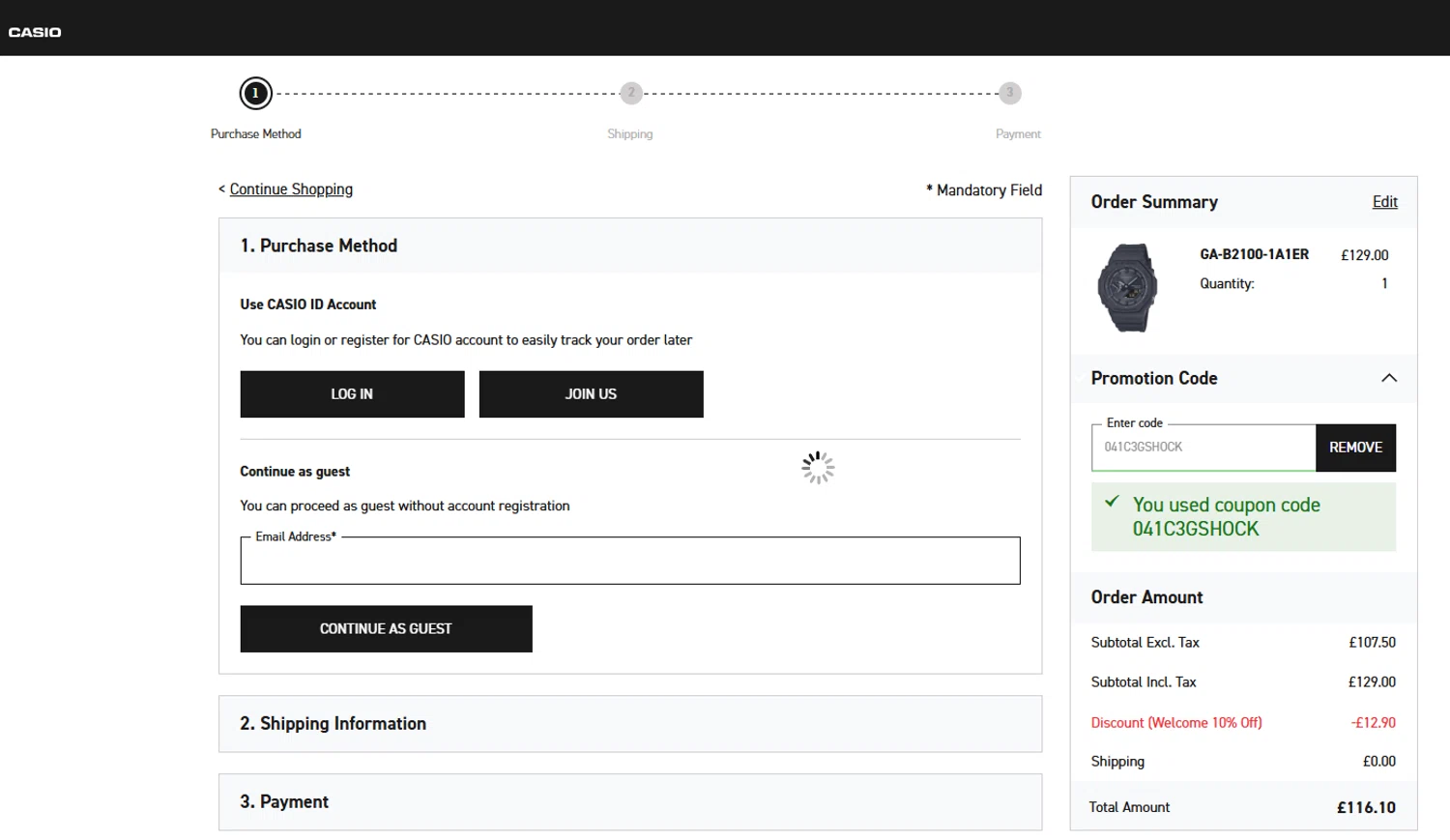Screen dimensions: 1450x840
Task: Click the Subtotal Incl. Tax £129.00 value
Action: tap(1372, 682)
